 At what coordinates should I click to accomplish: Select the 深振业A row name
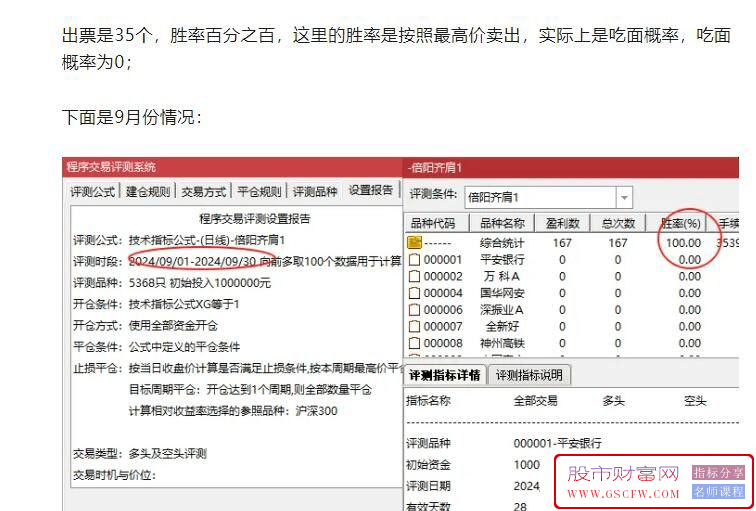(x=502, y=310)
